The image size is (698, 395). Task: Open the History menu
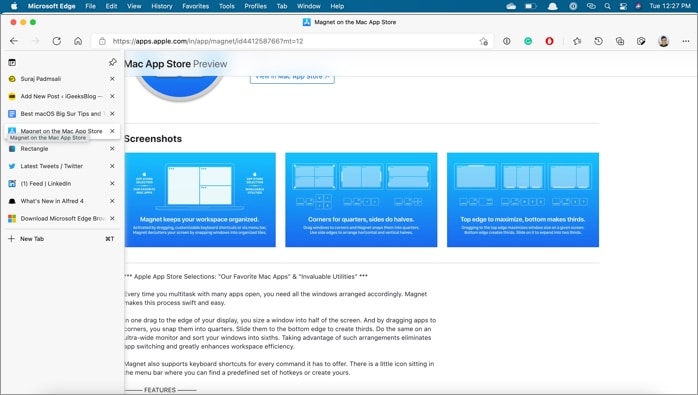(162, 6)
